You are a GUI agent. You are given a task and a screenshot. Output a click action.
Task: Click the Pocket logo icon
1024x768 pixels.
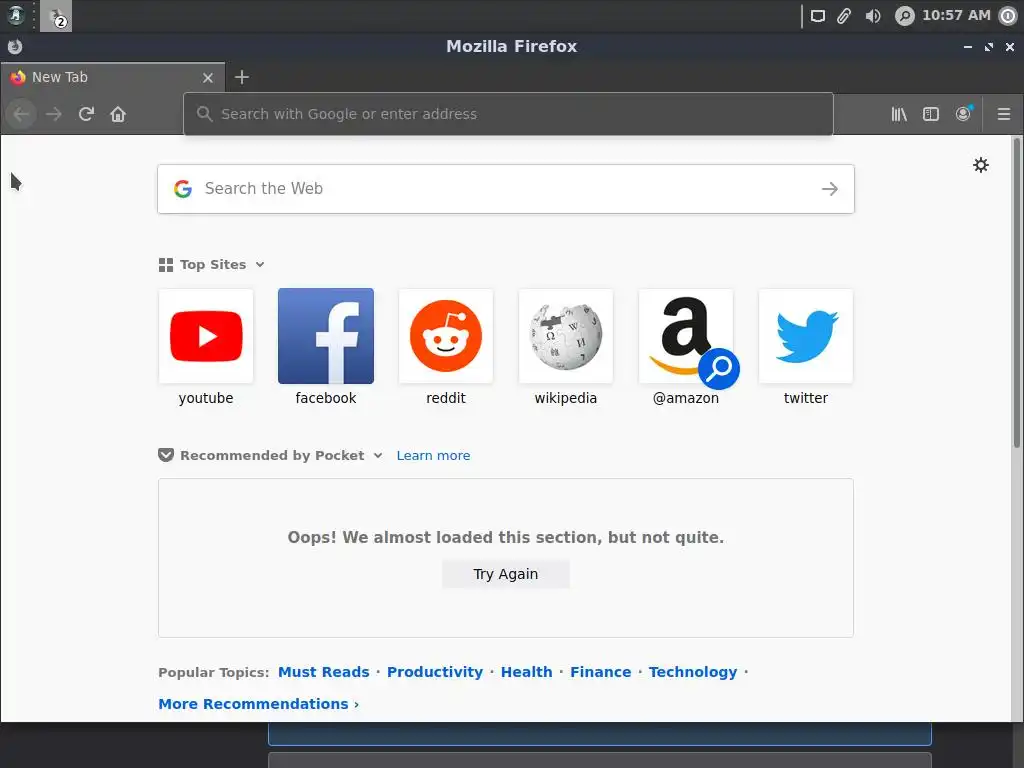click(x=166, y=455)
